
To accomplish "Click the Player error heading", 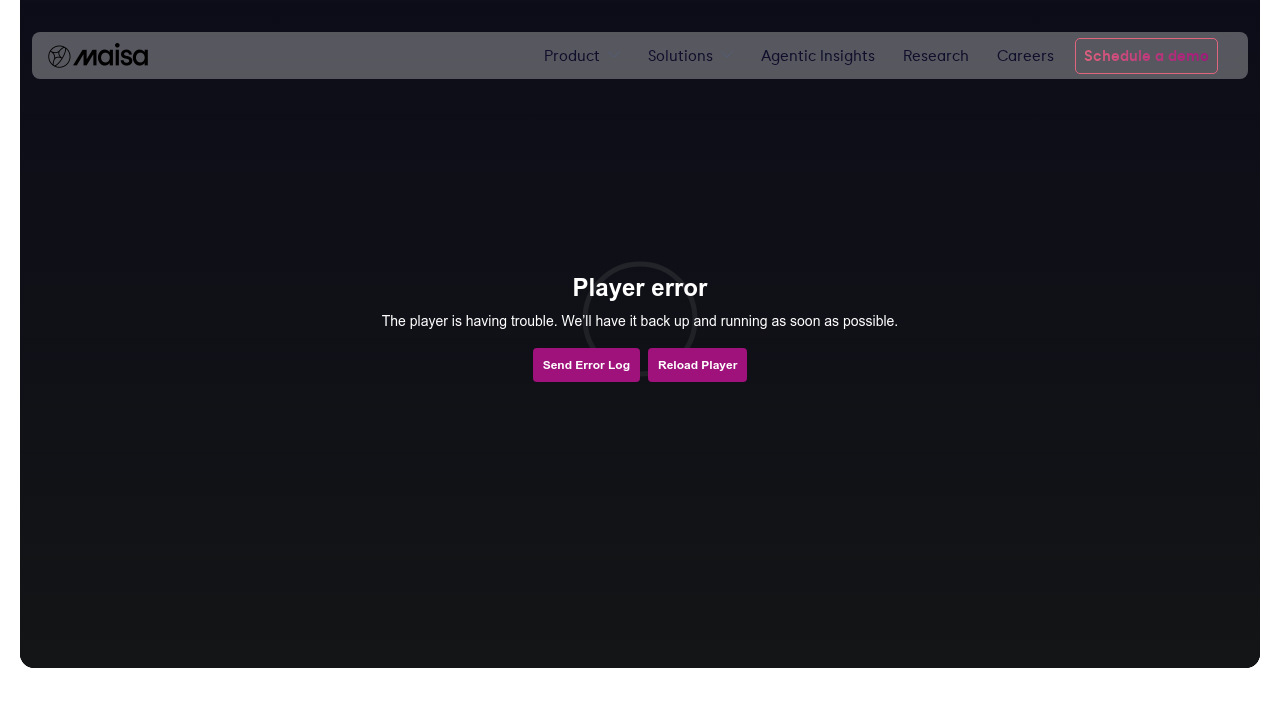I will click(639, 288).
